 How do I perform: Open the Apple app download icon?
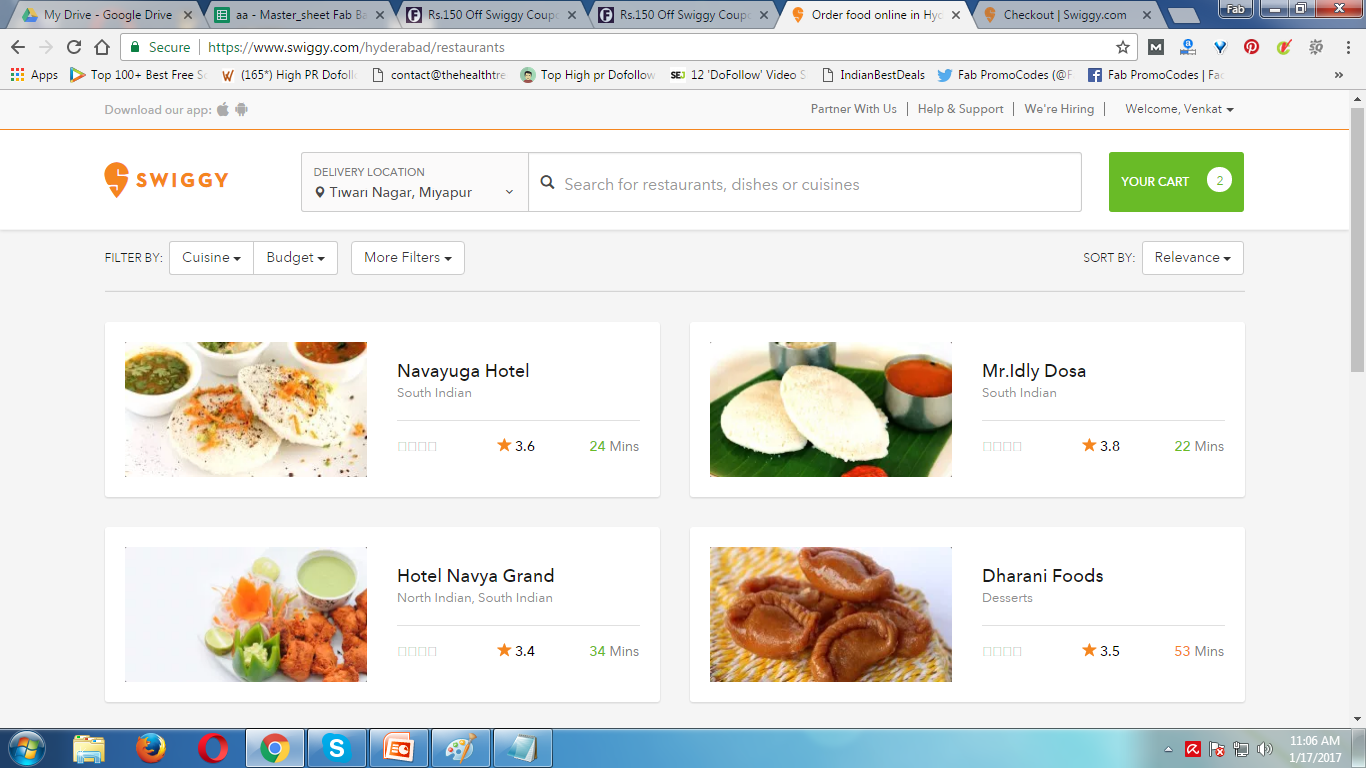pyautogui.click(x=223, y=109)
